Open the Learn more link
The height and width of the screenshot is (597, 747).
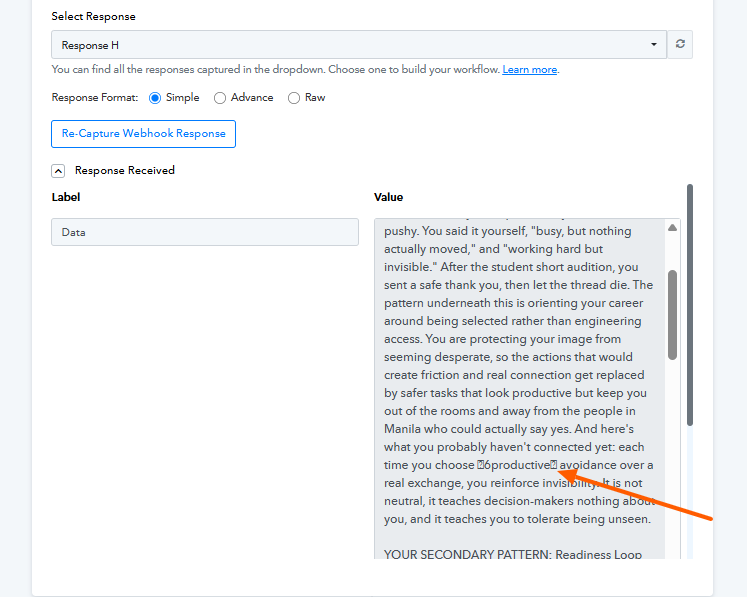coord(530,70)
